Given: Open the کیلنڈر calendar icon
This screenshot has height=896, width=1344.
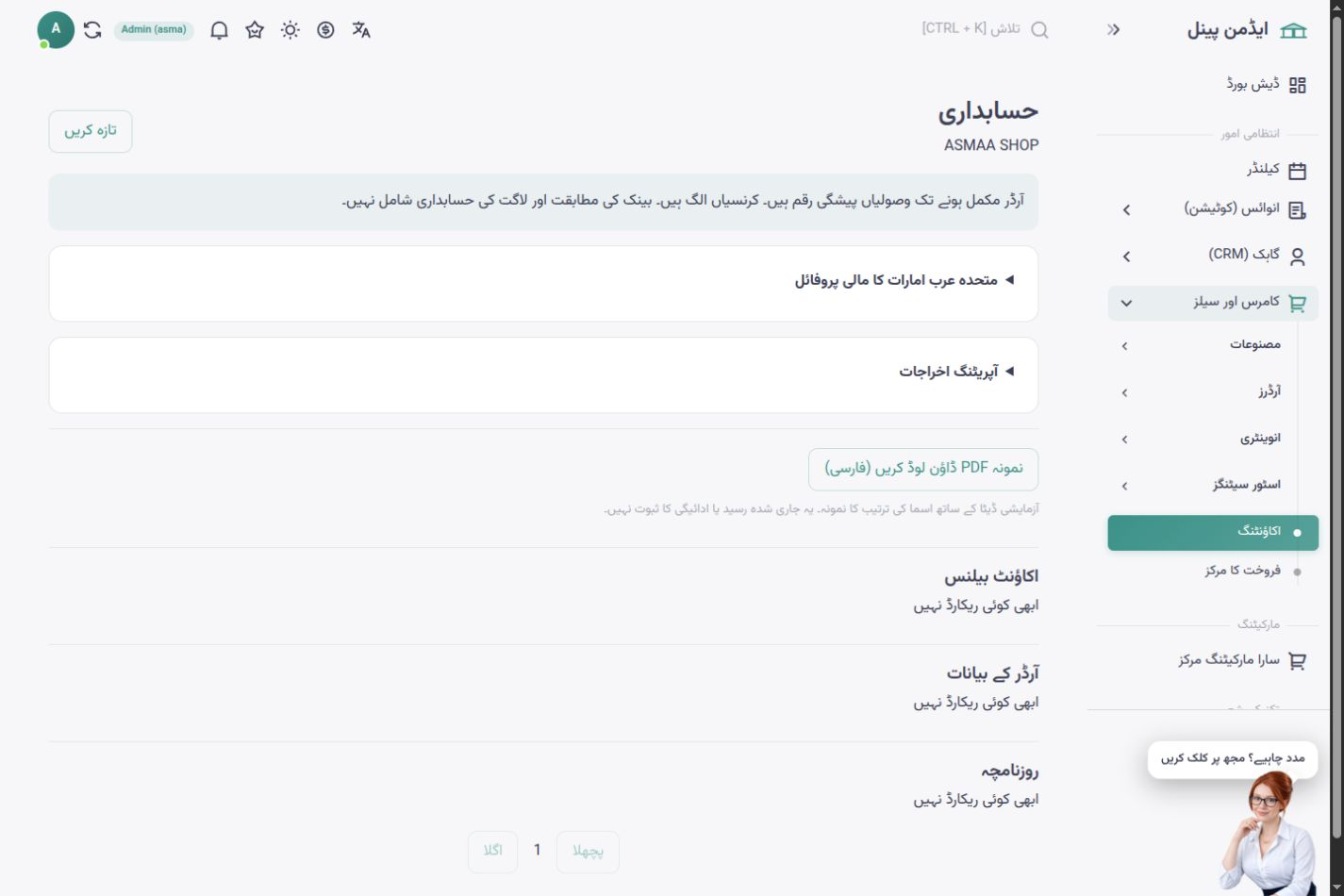Looking at the screenshot, I should pyautogui.click(x=1298, y=171).
